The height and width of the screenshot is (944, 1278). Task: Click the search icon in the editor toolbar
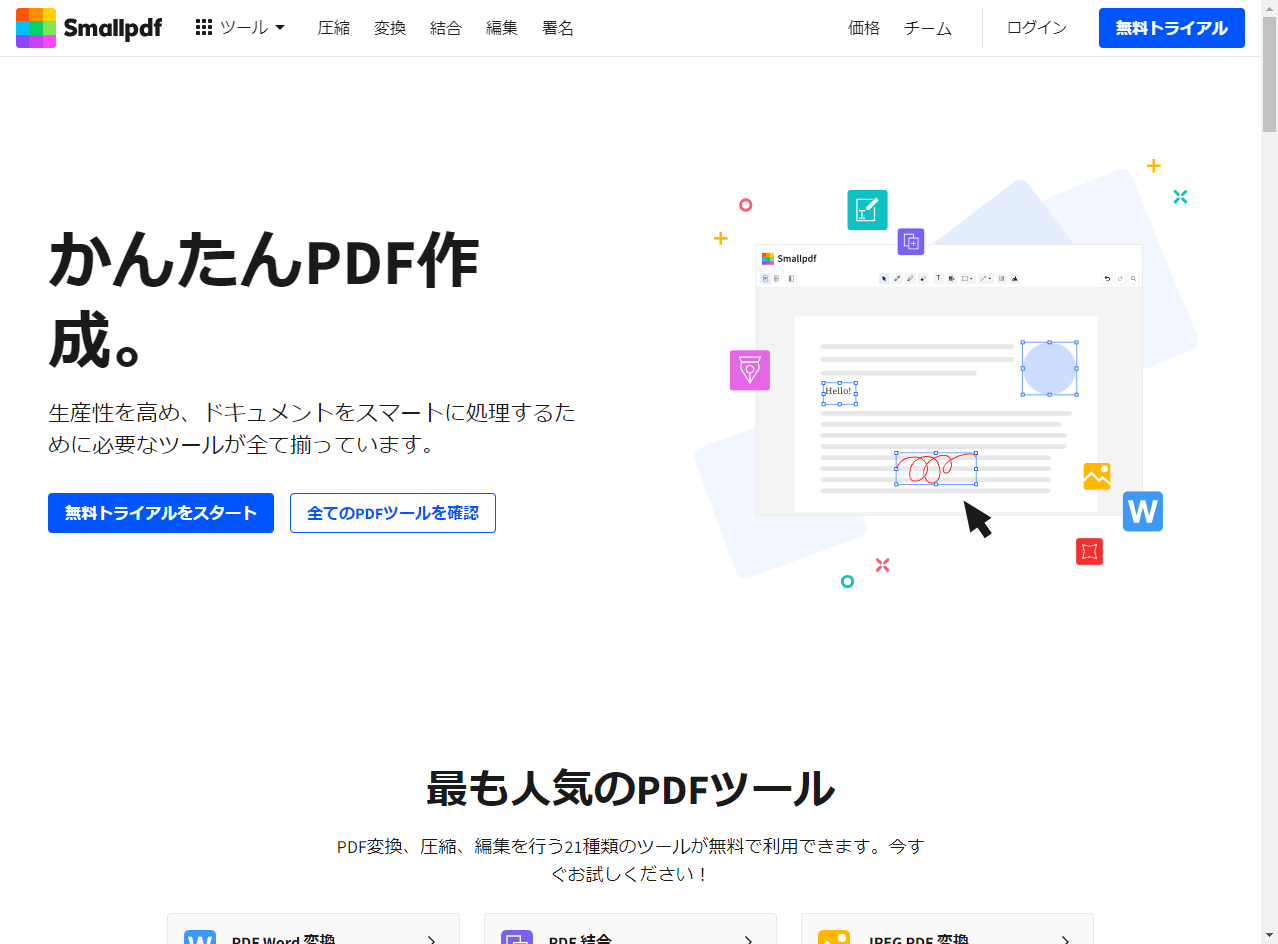(1133, 278)
